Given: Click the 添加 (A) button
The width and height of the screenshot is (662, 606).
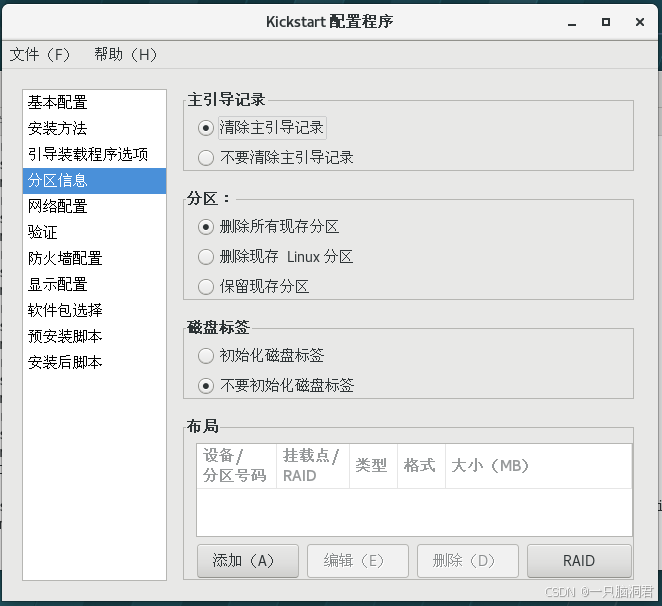Looking at the screenshot, I should pos(248,561).
